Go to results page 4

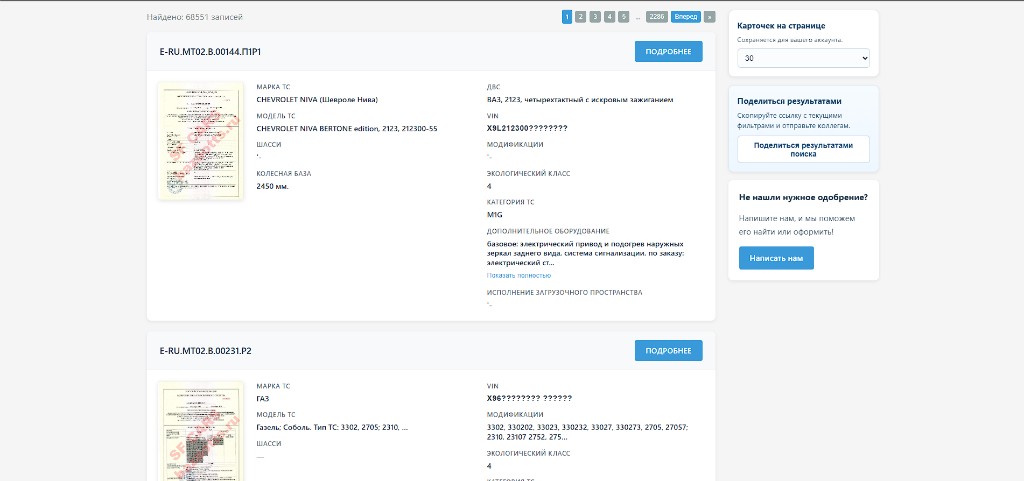pos(609,17)
